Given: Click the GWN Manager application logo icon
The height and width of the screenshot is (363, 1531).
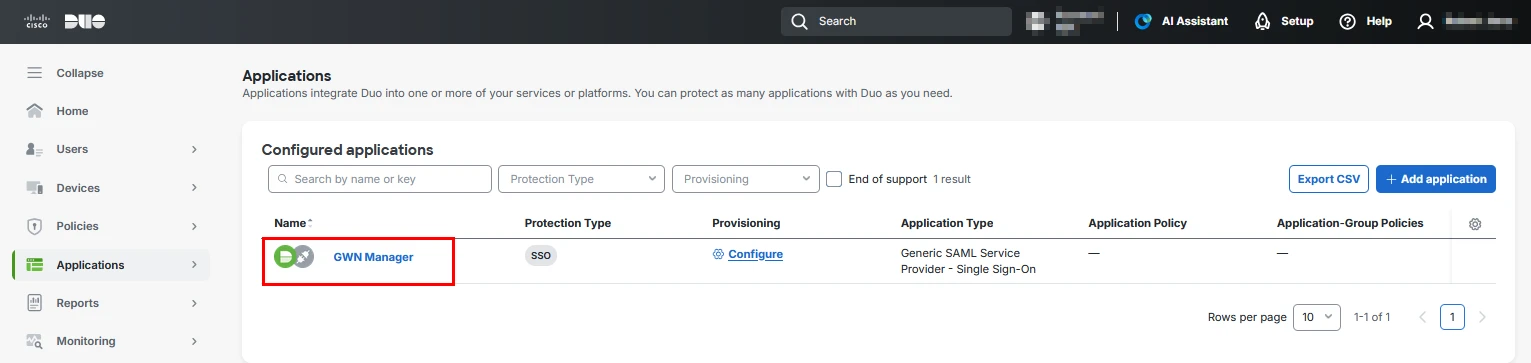Looking at the screenshot, I should [294, 257].
